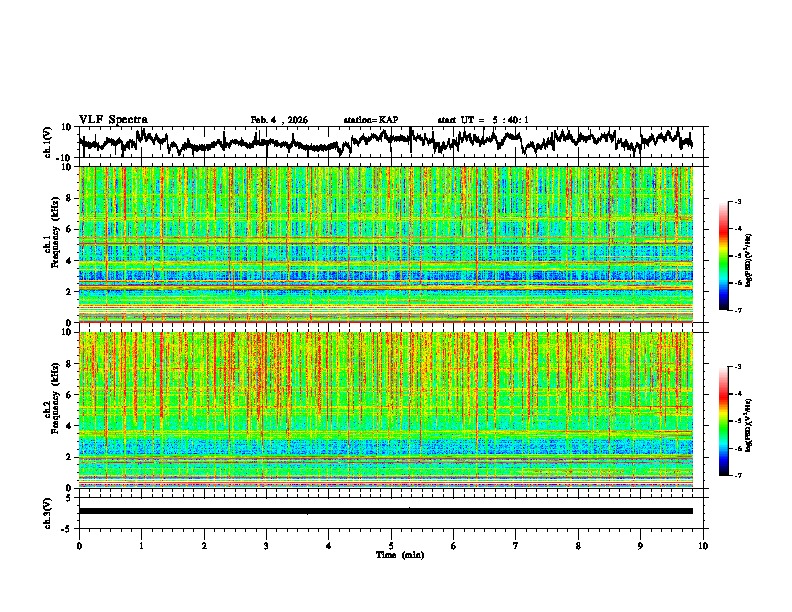Viewport: 792px width, 612px height.
Task: Click the "Time (min)" axis label
Action: (400, 555)
